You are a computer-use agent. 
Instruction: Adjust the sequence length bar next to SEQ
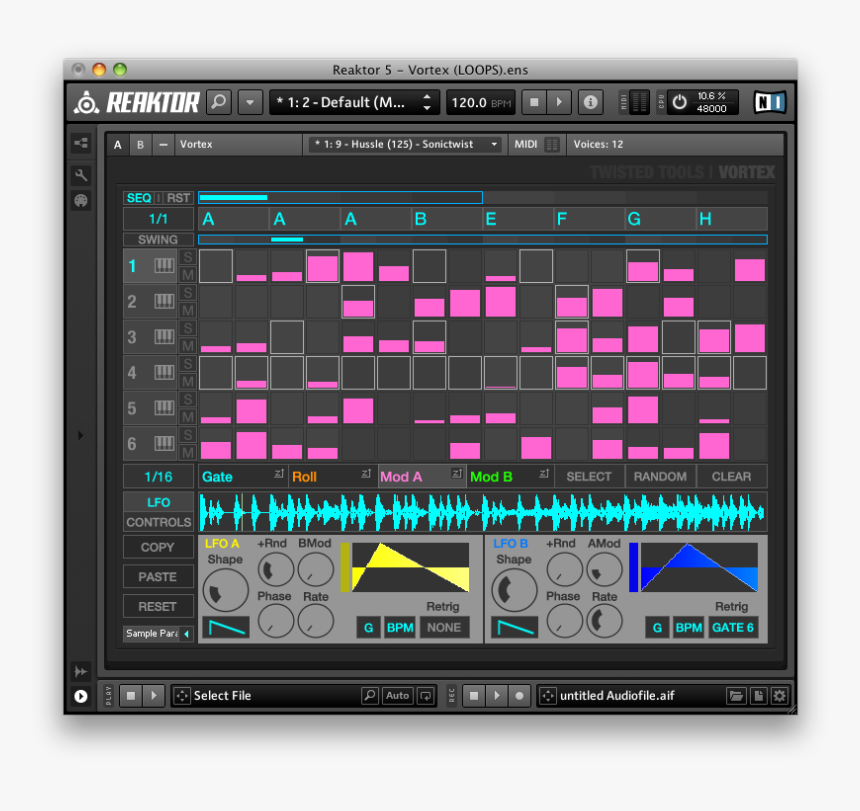[340, 197]
